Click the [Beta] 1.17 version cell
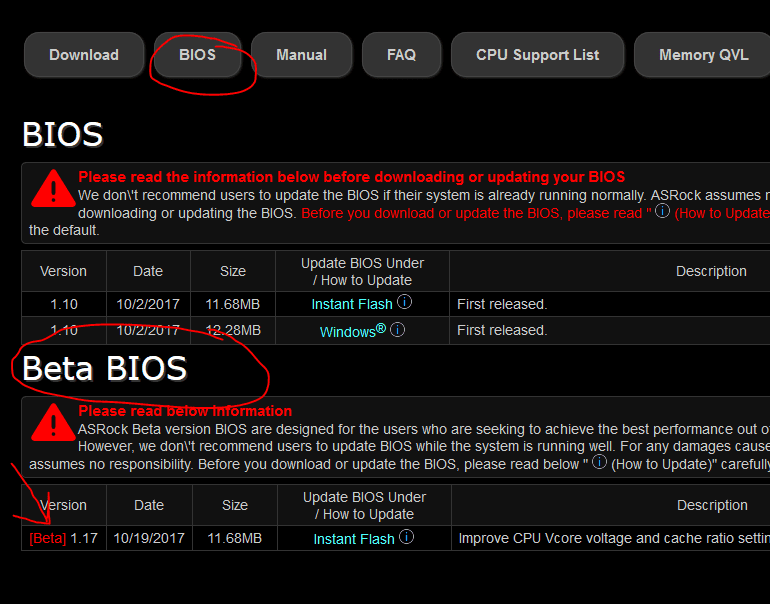The width and height of the screenshot is (770, 604). pos(64,538)
